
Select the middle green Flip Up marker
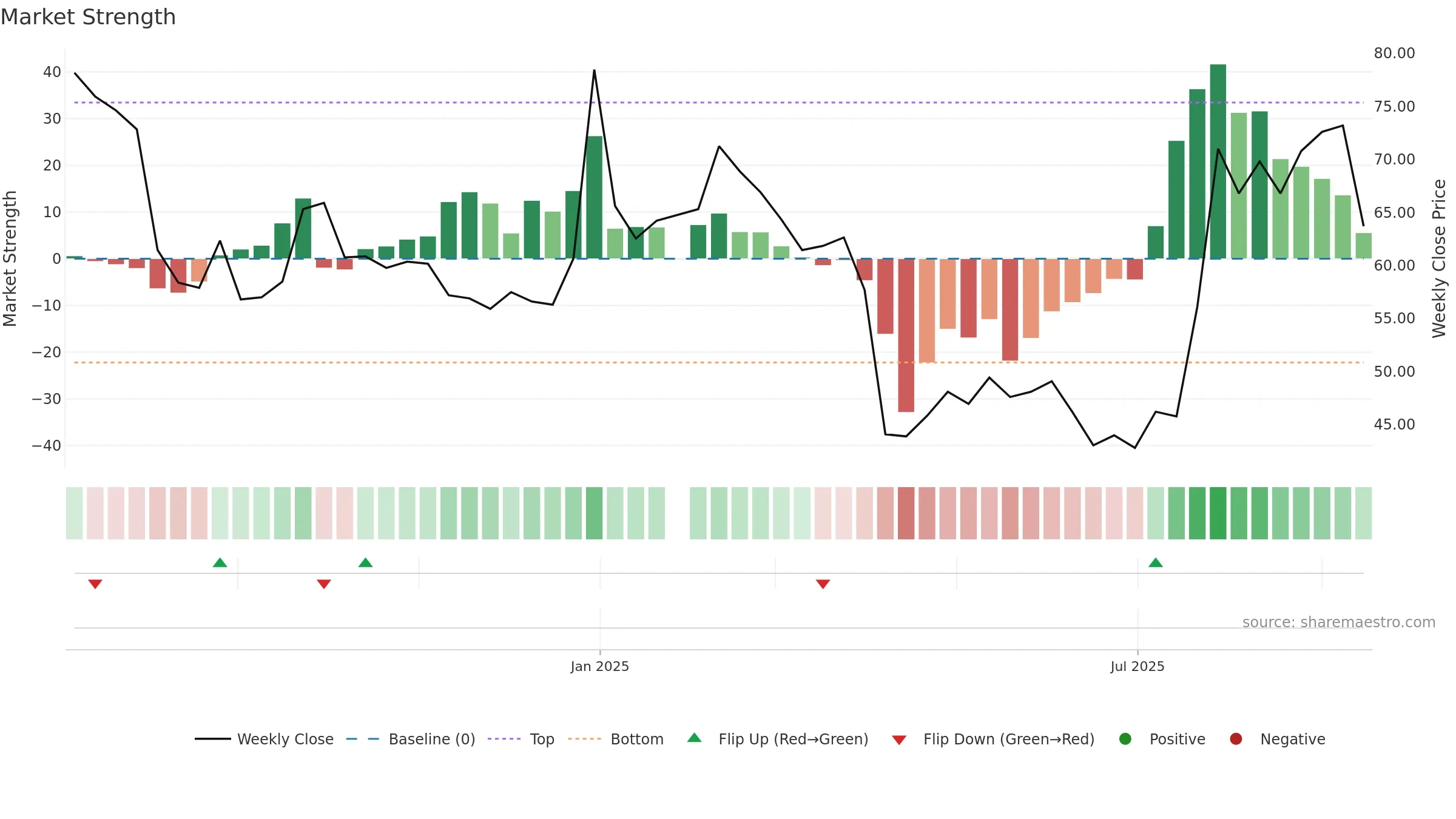click(x=366, y=562)
